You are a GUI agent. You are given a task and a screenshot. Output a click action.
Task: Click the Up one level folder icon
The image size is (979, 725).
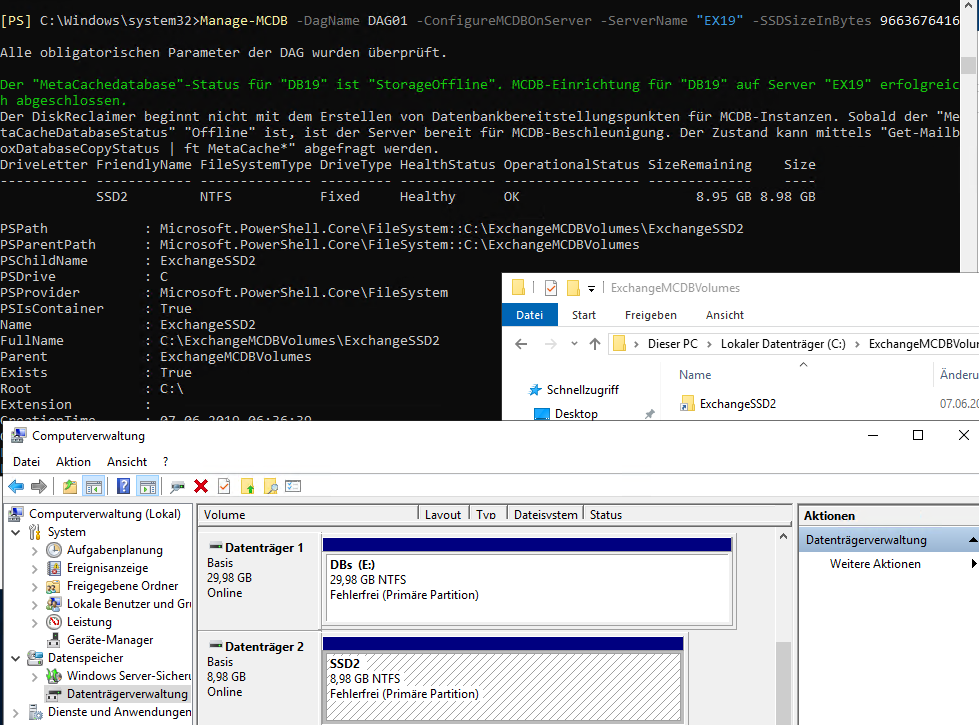pyautogui.click(x=70, y=486)
